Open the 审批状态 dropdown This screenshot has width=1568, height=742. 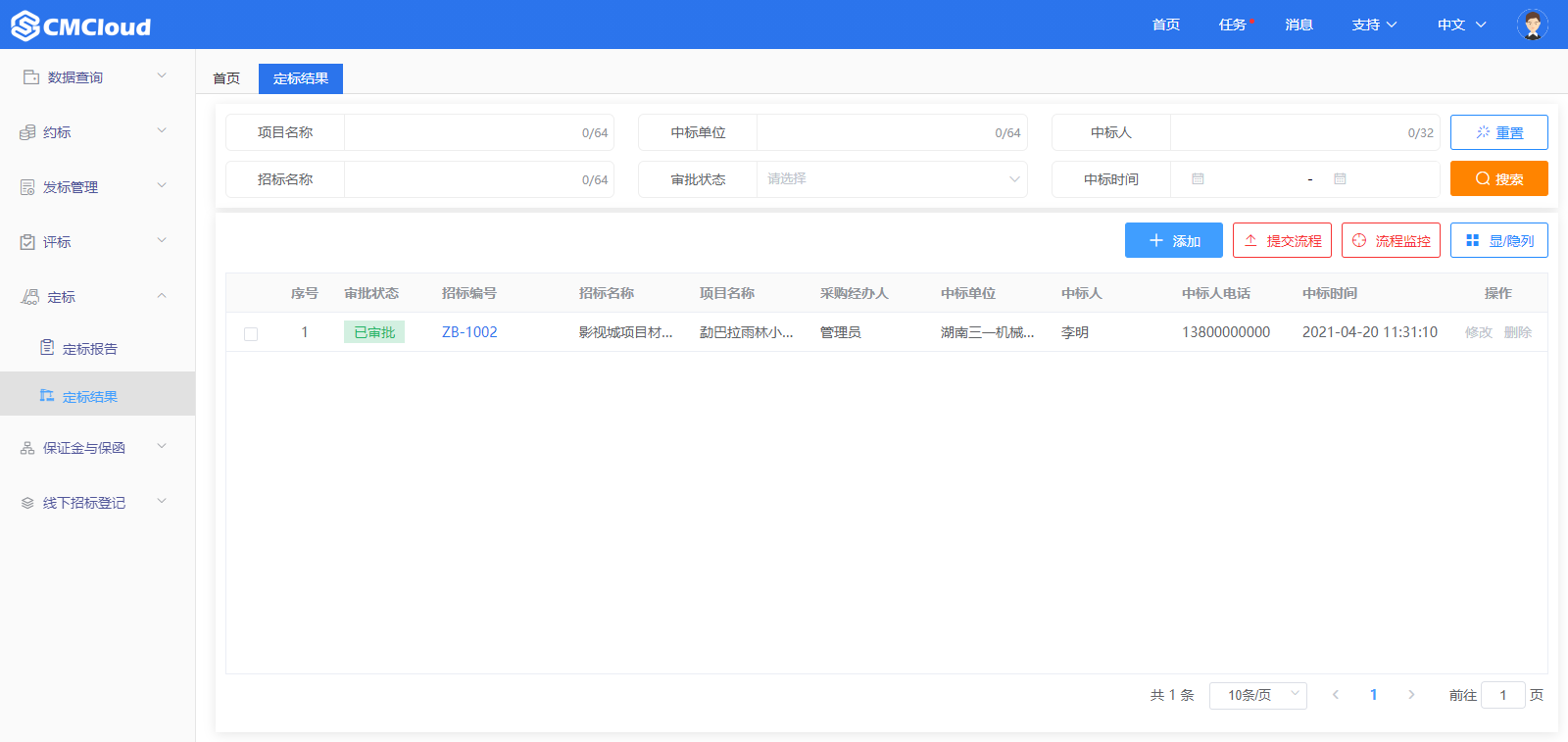(892, 179)
